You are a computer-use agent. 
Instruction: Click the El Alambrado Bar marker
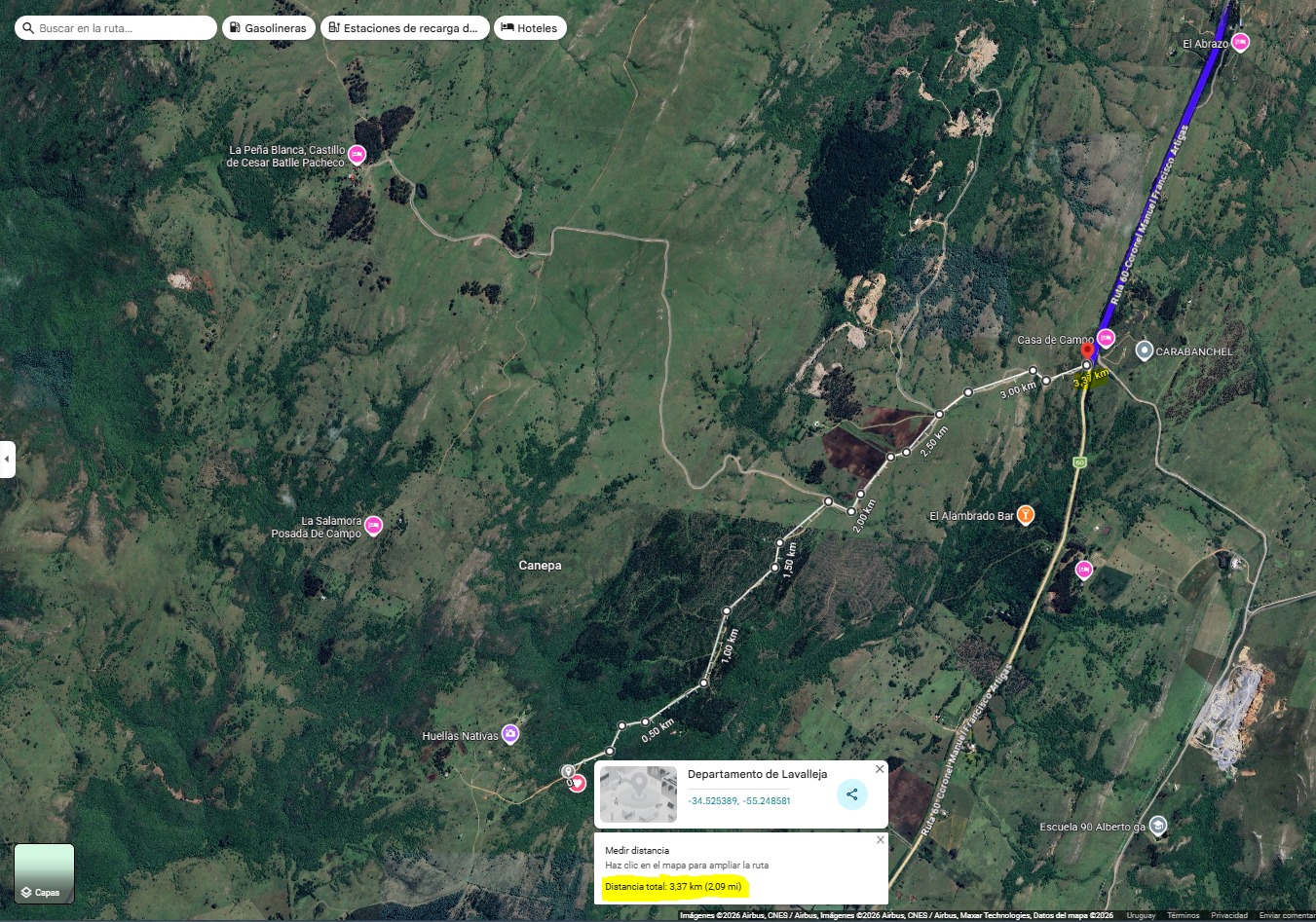pyautogui.click(x=1025, y=515)
